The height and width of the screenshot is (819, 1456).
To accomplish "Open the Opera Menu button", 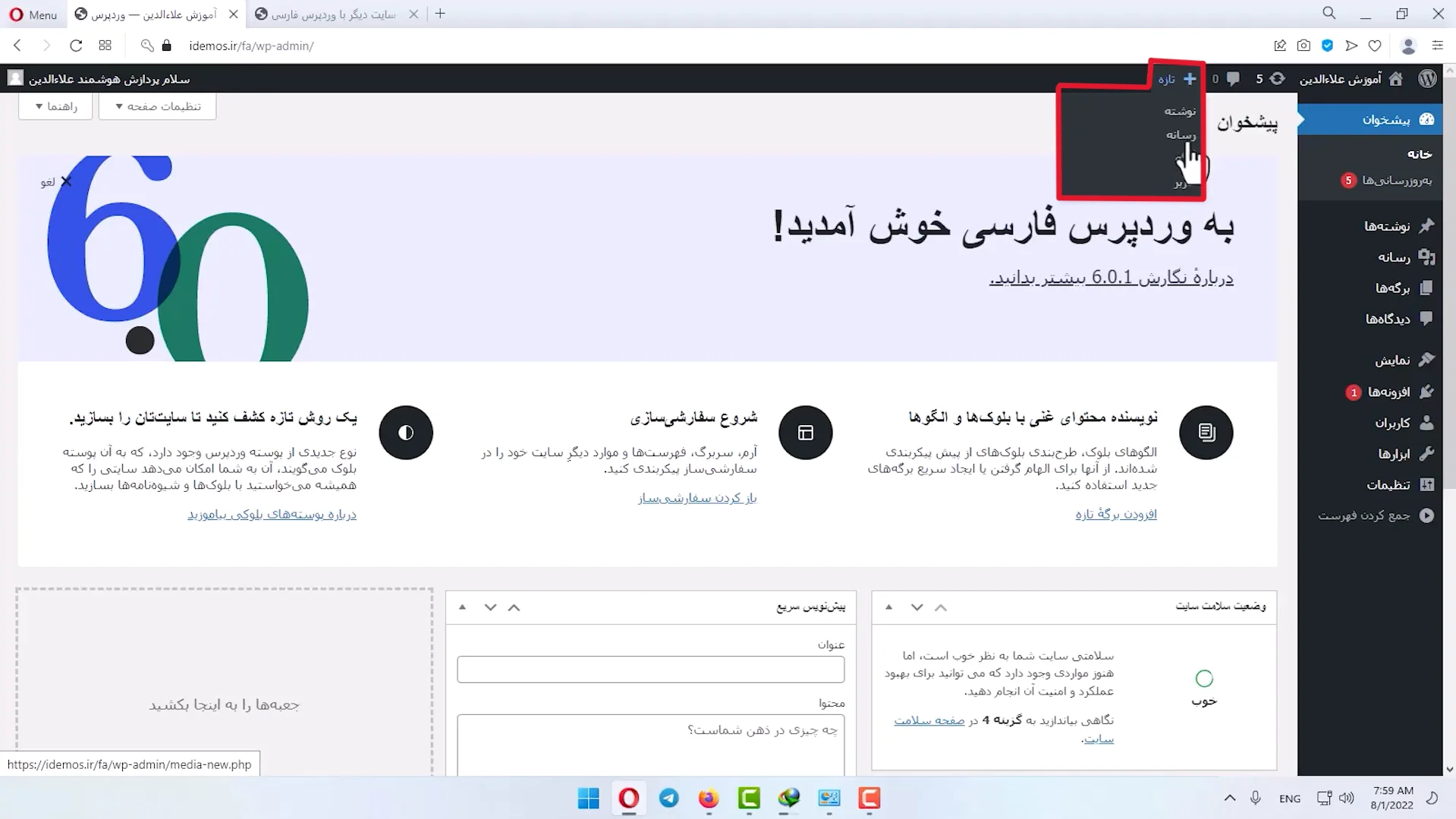I will [33, 14].
